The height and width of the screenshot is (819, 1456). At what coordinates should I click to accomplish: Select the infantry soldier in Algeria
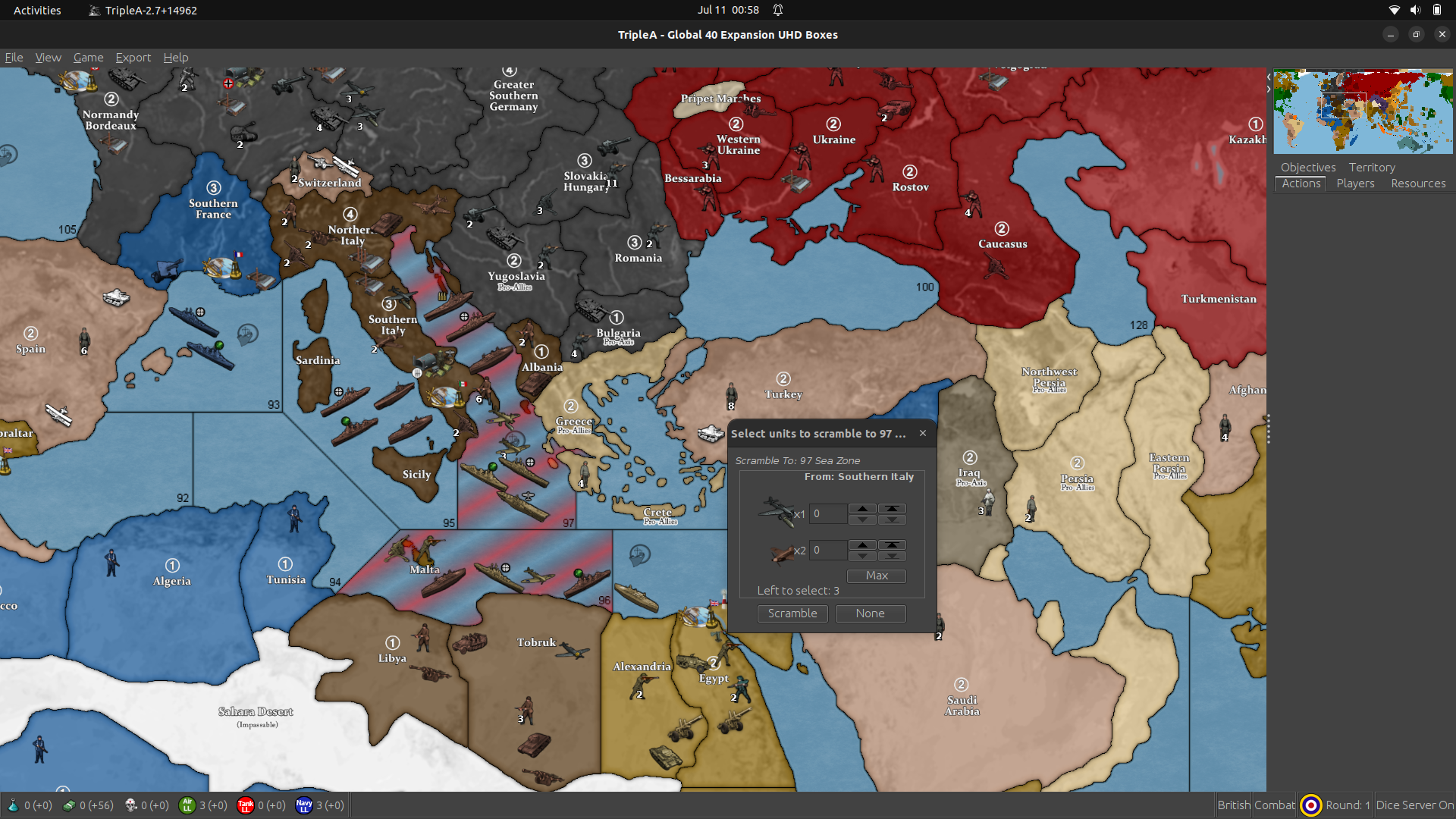[111, 563]
